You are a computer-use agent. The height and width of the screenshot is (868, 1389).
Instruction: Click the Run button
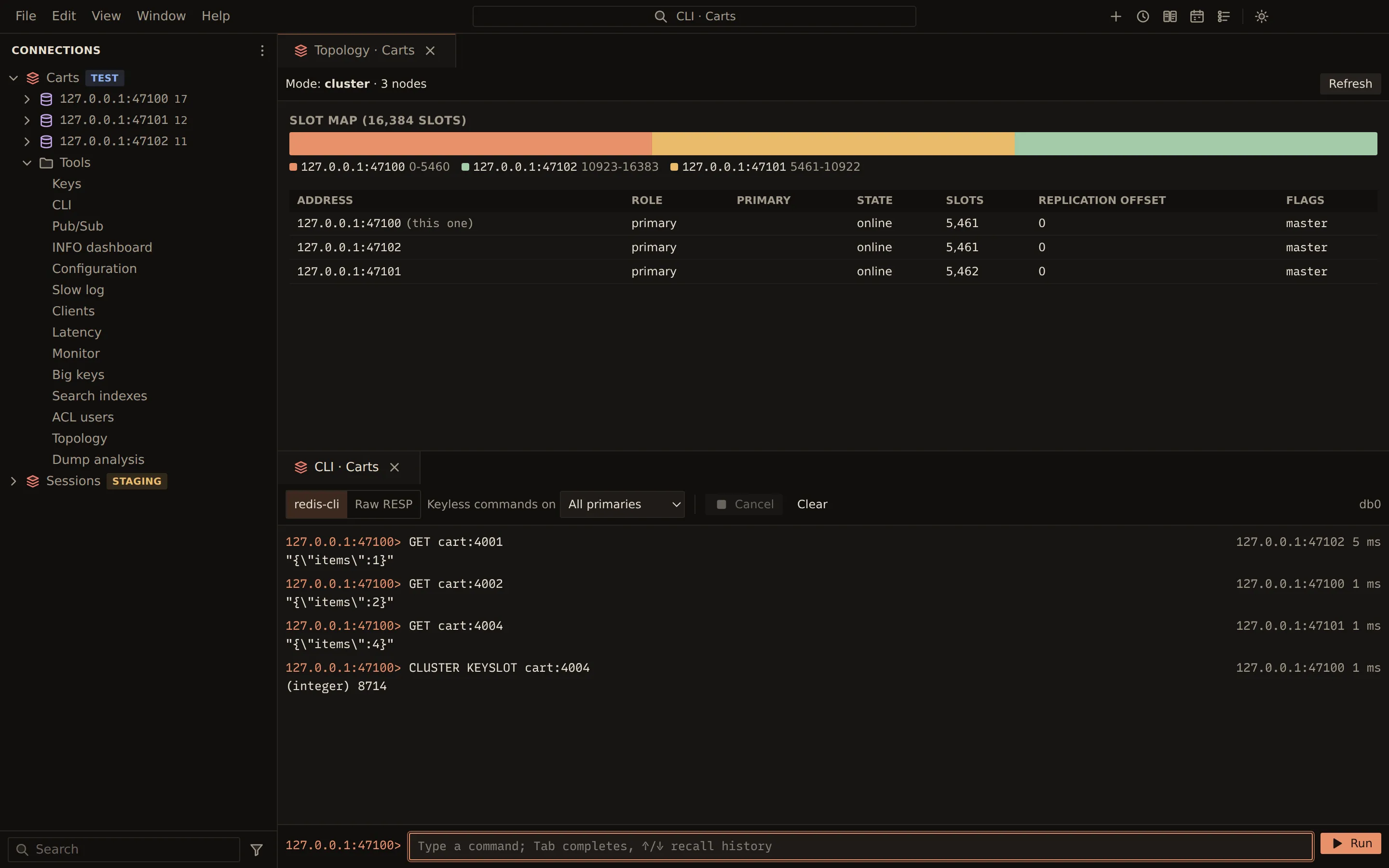pyautogui.click(x=1350, y=843)
